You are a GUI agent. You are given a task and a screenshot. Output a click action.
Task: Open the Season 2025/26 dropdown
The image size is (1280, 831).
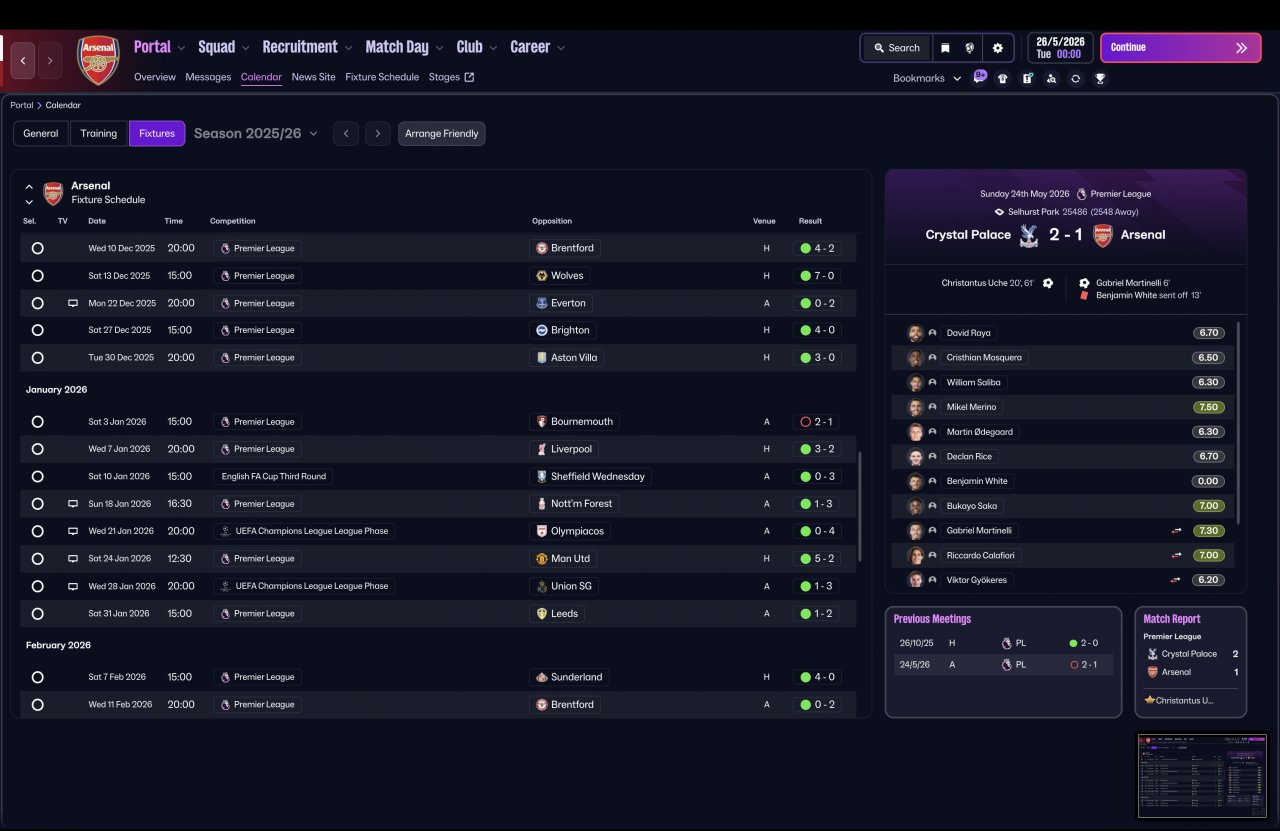click(256, 133)
